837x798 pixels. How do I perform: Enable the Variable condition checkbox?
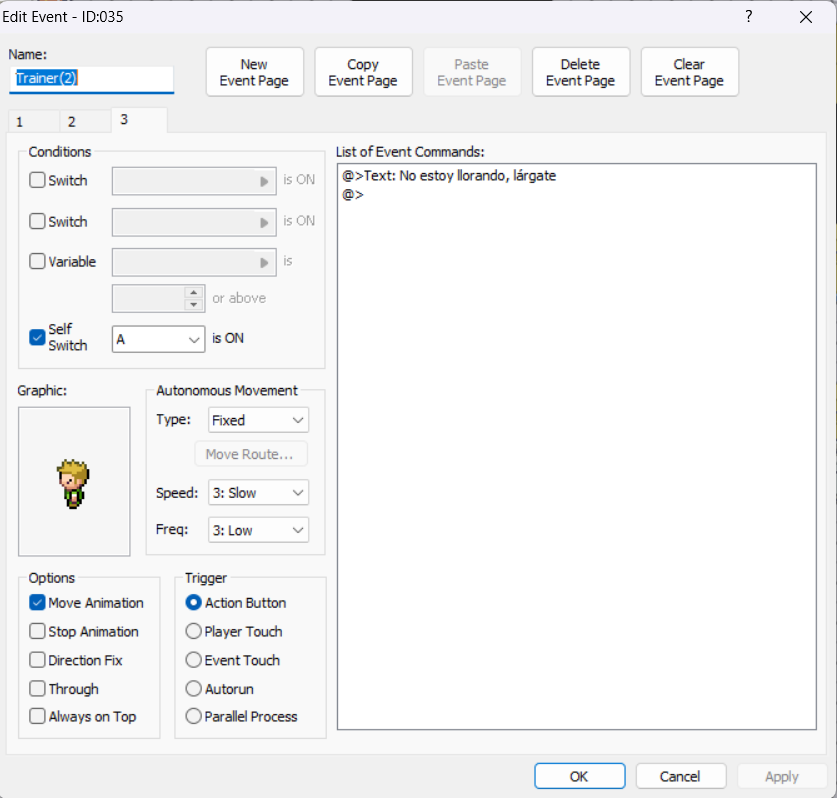(x=38, y=262)
